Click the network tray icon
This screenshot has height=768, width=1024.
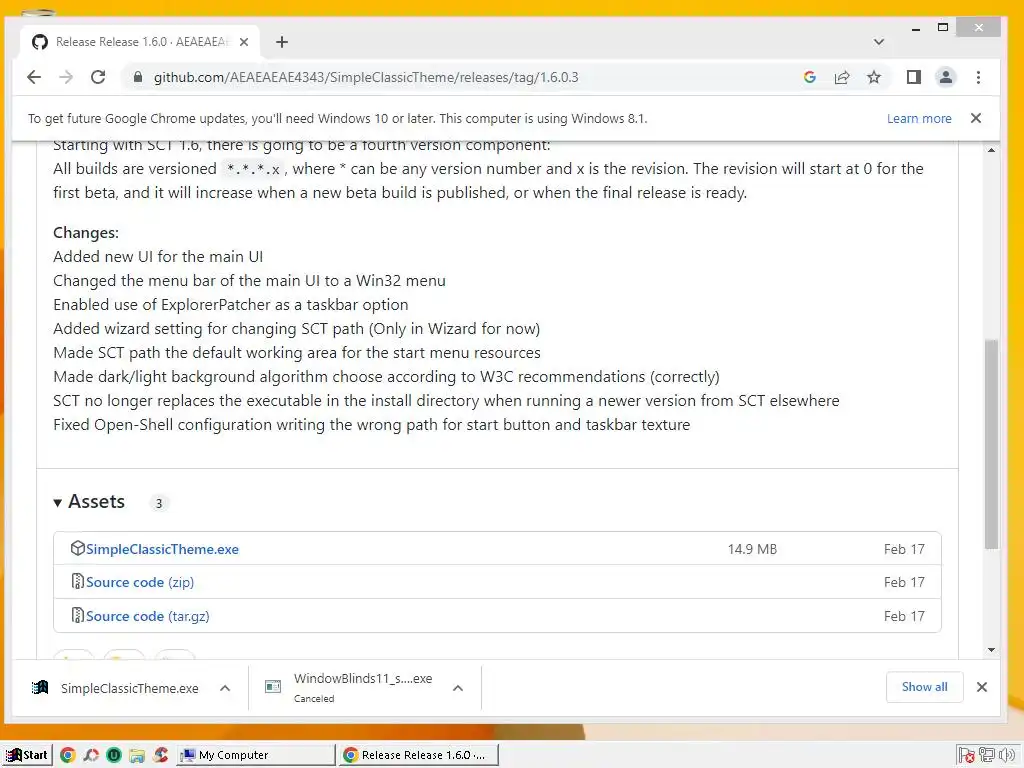pos(987,755)
